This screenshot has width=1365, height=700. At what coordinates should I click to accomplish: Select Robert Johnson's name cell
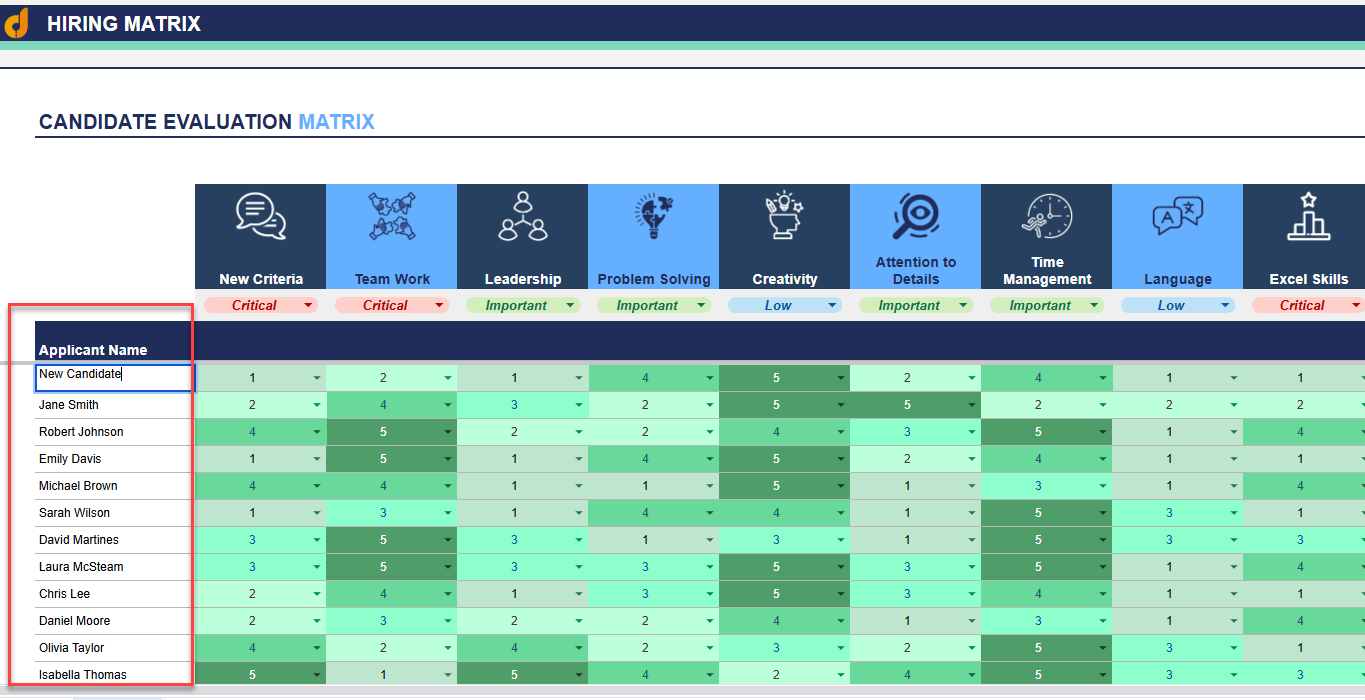click(x=78, y=432)
